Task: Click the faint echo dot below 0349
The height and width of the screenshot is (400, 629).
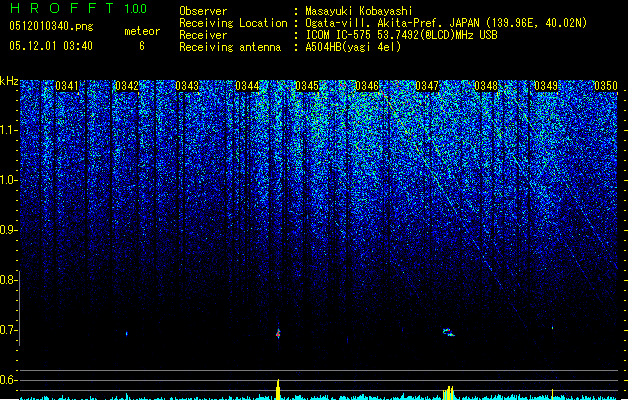Action: [552, 328]
